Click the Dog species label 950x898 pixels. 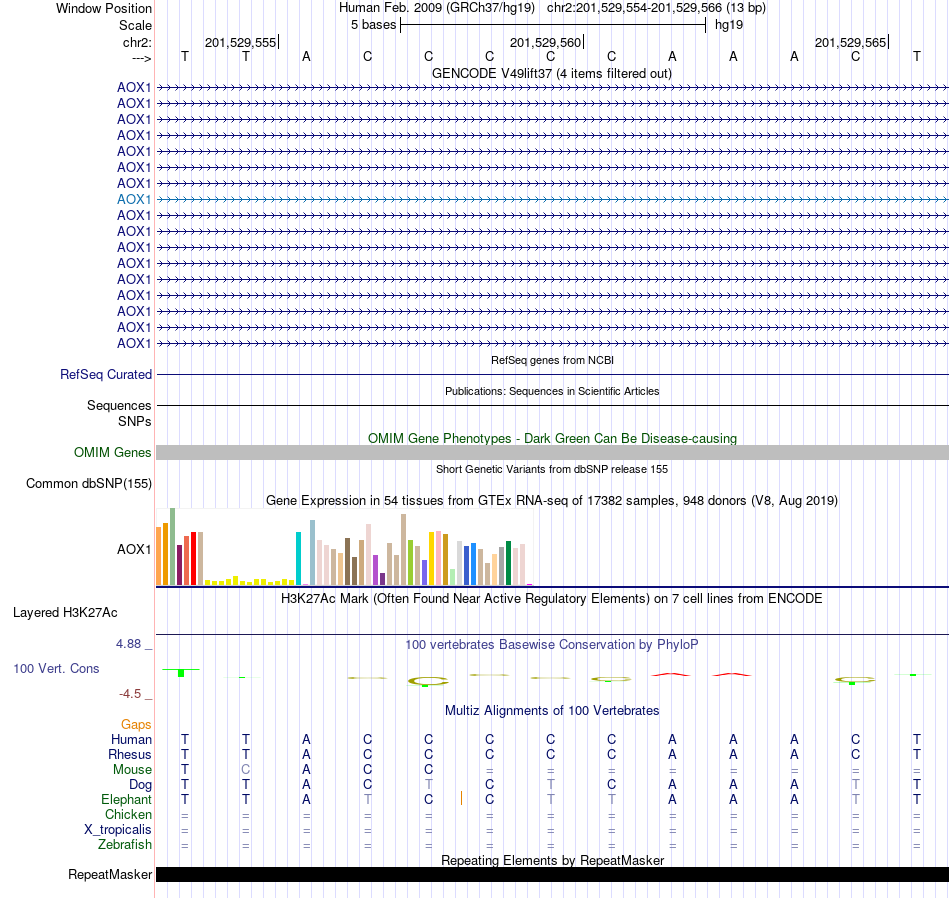(x=141, y=785)
